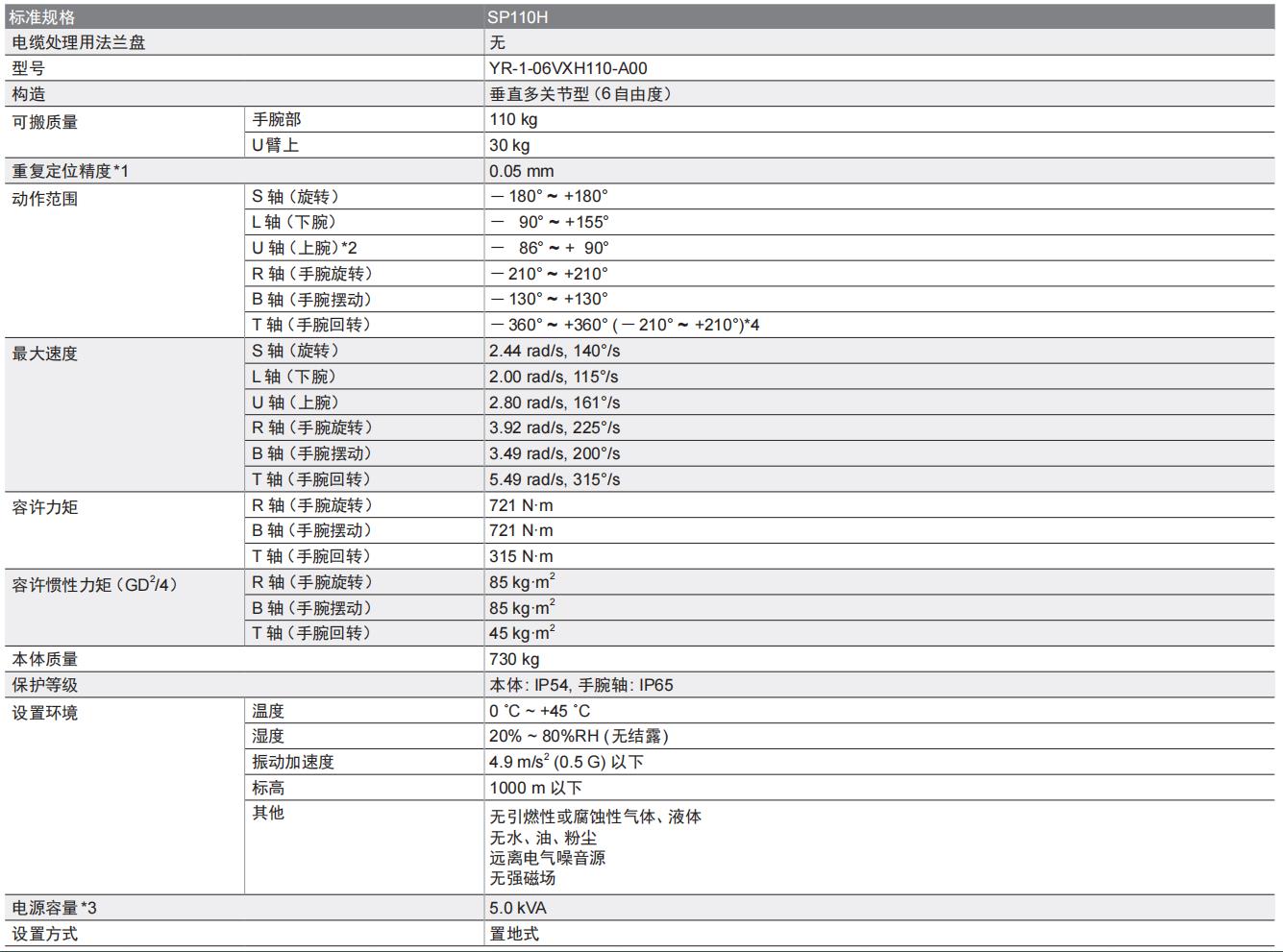Select the '30 kg' value
This screenshot has height=952, width=1283.
(x=509, y=145)
